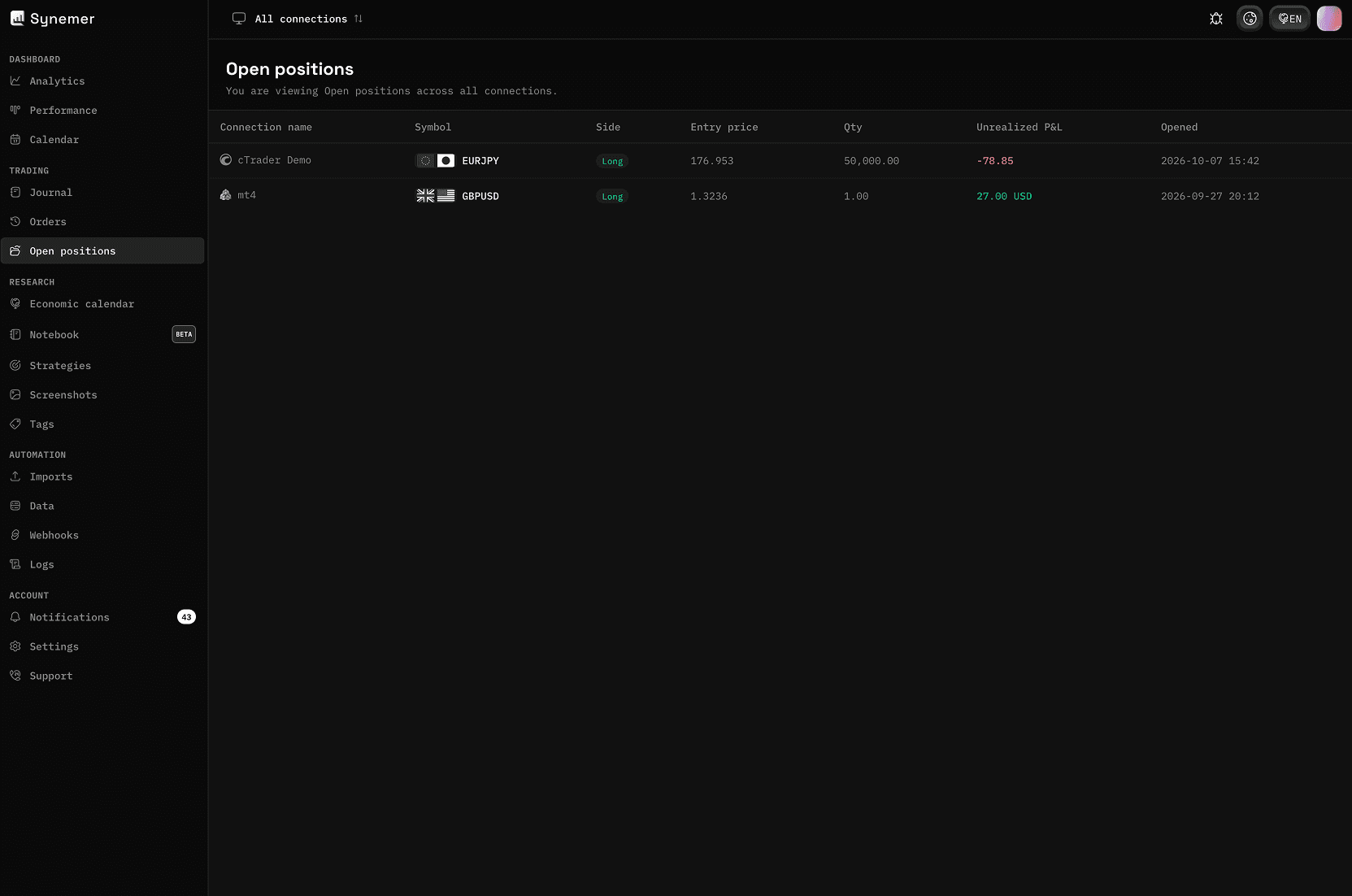Viewport: 1352px width, 896px height.
Task: Click the Notebook BETA badge
Action: pos(184,335)
